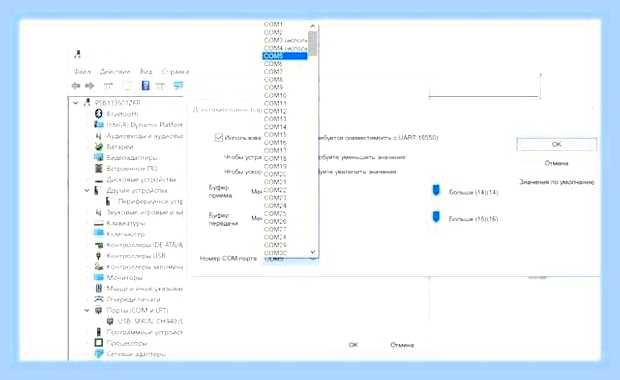Click the COM list scrollbar thumb

312,43
